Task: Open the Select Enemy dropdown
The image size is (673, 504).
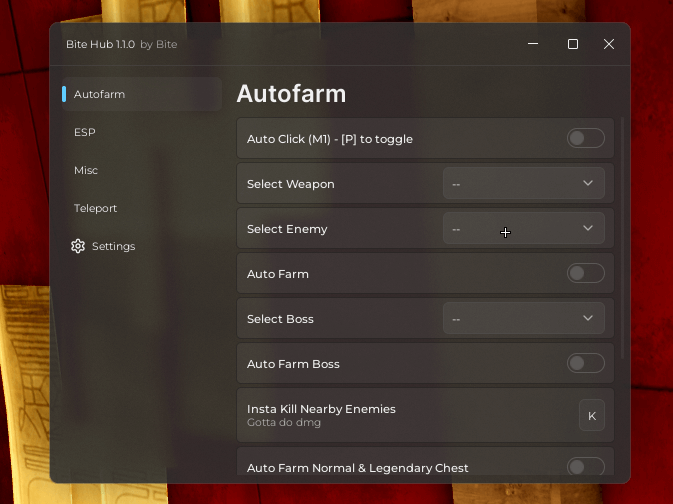Action: [x=524, y=228]
